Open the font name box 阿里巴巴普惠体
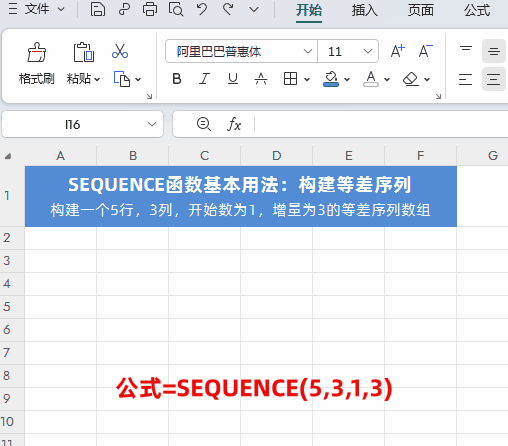This screenshot has height=446, width=508. click(x=241, y=51)
